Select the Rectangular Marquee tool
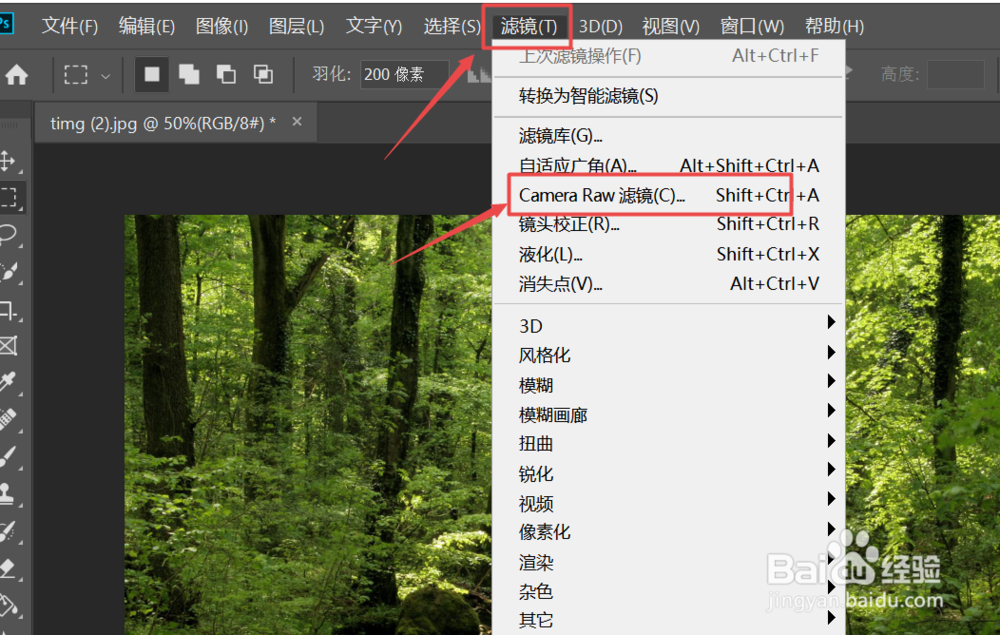The height and width of the screenshot is (635, 1000). [10, 197]
